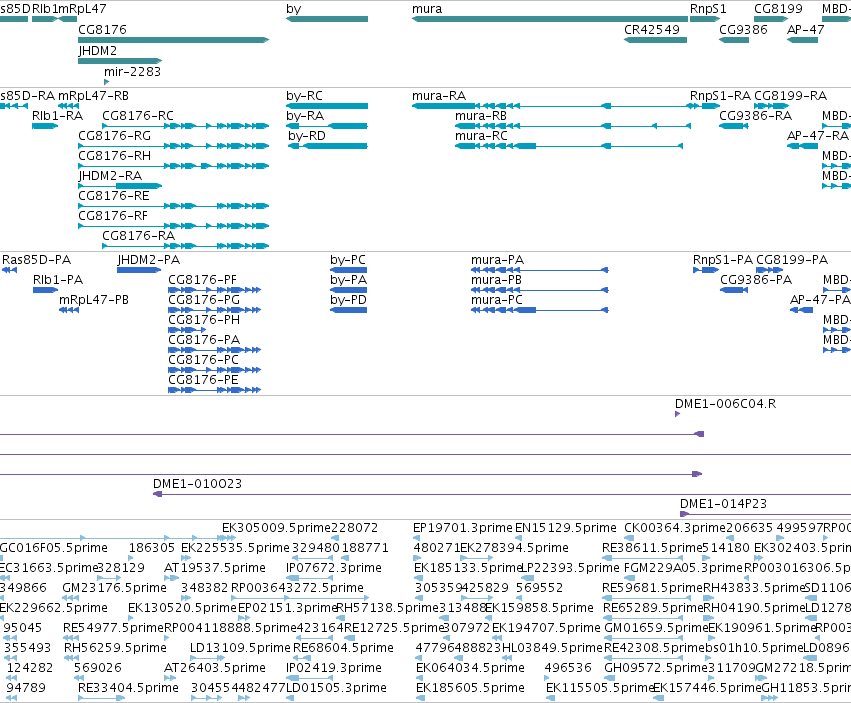Select the JHDM2-PA protein label
Viewport: 851px width, 703px height.
coord(148,259)
